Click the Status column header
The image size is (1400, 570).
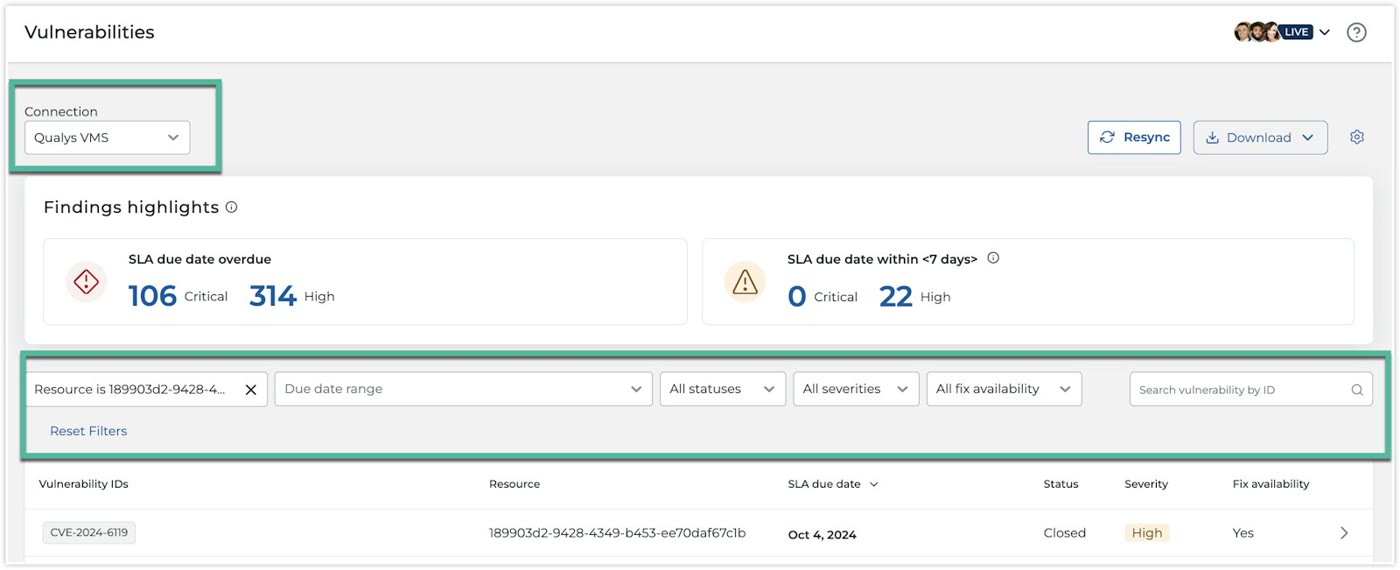[1061, 484]
